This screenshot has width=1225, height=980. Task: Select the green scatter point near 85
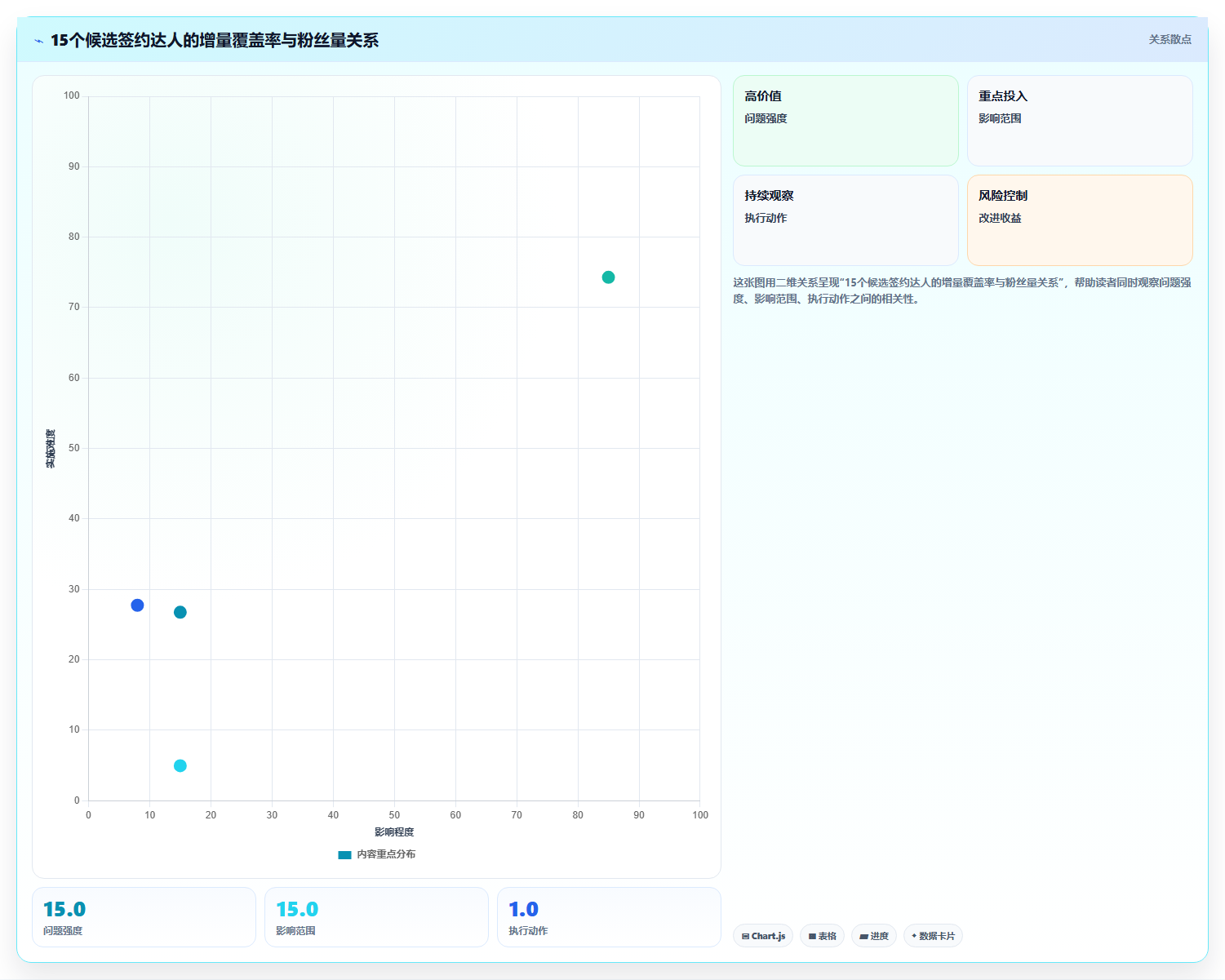[x=608, y=277]
